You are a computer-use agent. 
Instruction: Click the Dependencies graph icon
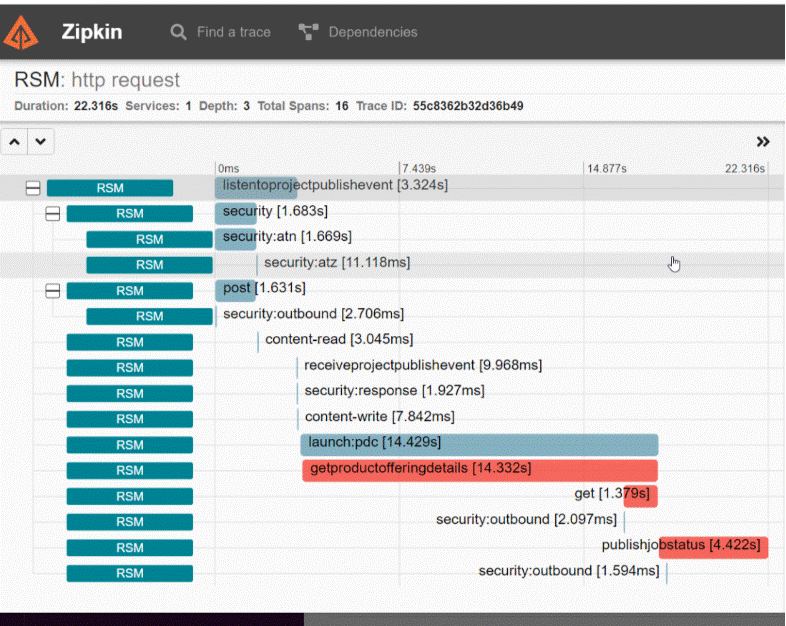(308, 32)
